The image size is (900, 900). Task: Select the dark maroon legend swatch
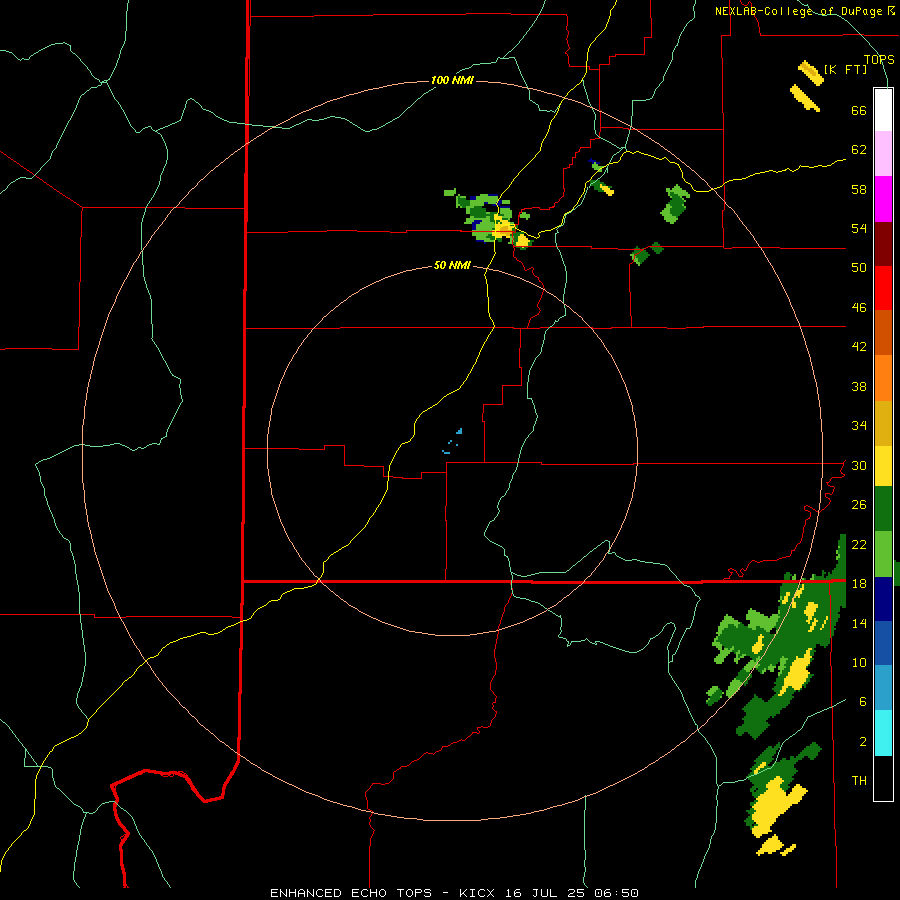pos(883,244)
